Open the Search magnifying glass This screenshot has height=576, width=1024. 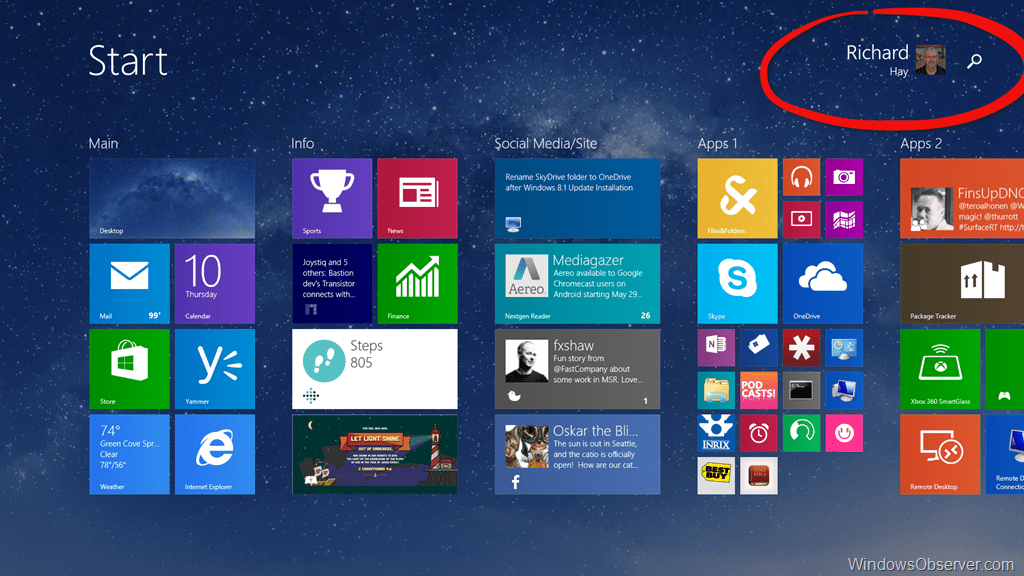[973, 61]
